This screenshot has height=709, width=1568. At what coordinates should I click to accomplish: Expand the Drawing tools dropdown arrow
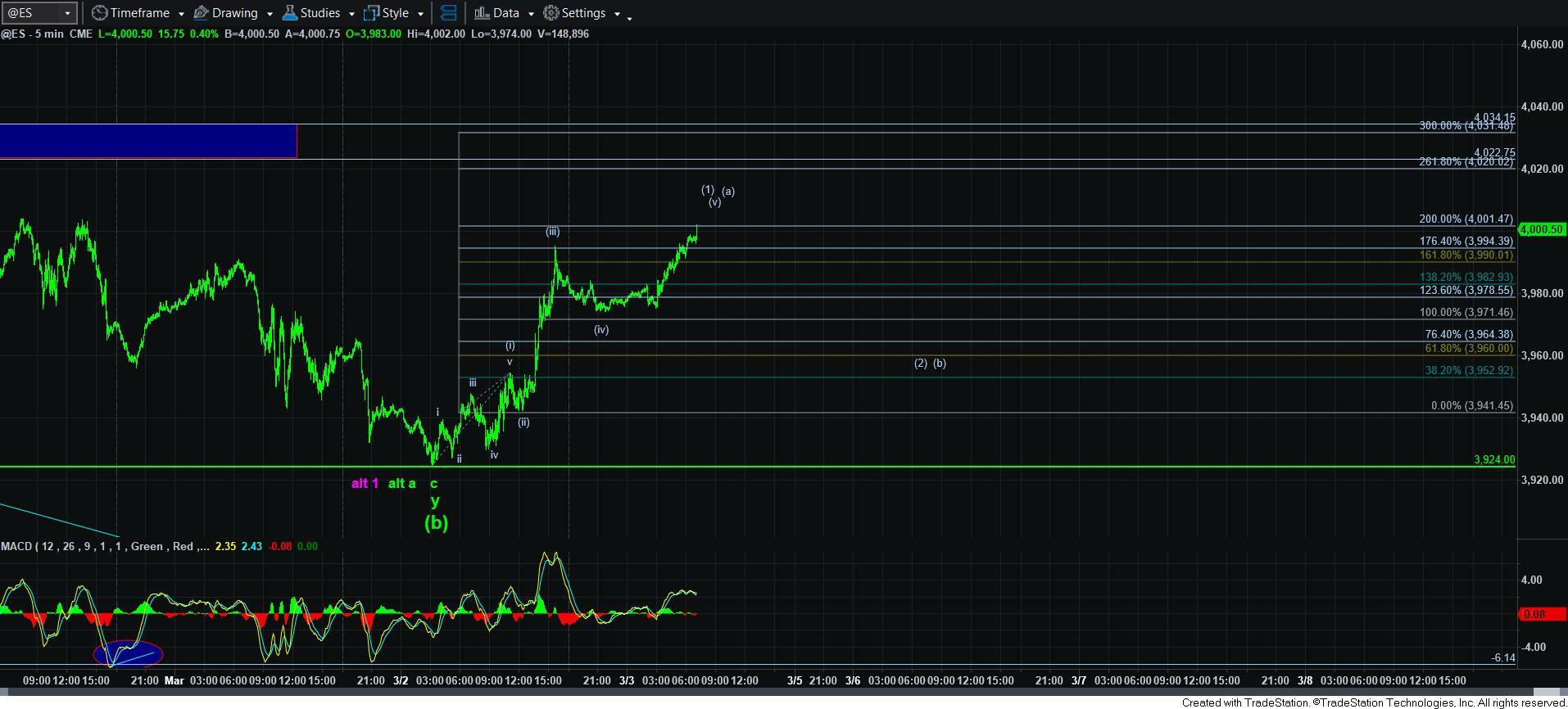pyautogui.click(x=270, y=14)
